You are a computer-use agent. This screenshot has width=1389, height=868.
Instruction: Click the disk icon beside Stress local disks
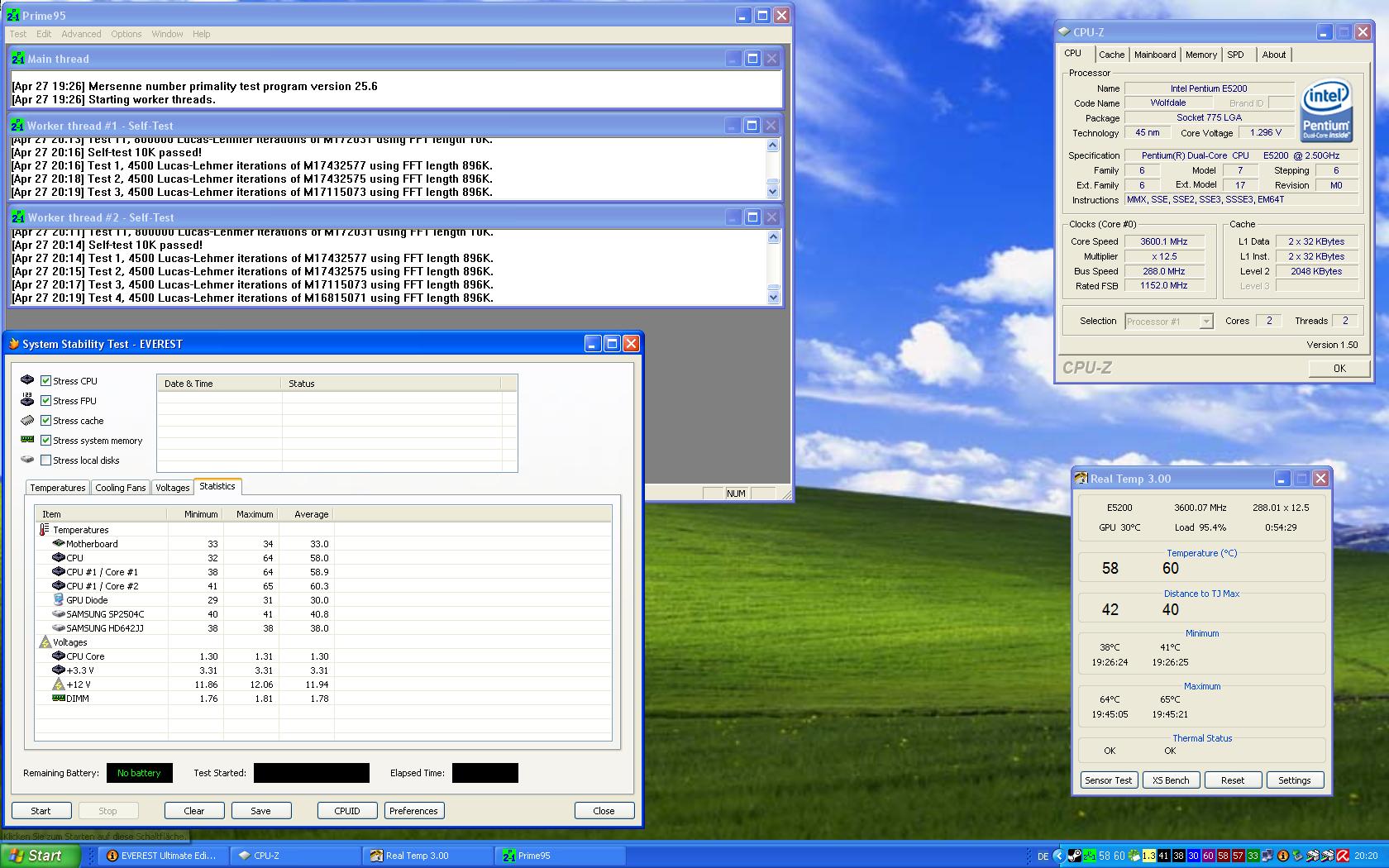(x=27, y=460)
